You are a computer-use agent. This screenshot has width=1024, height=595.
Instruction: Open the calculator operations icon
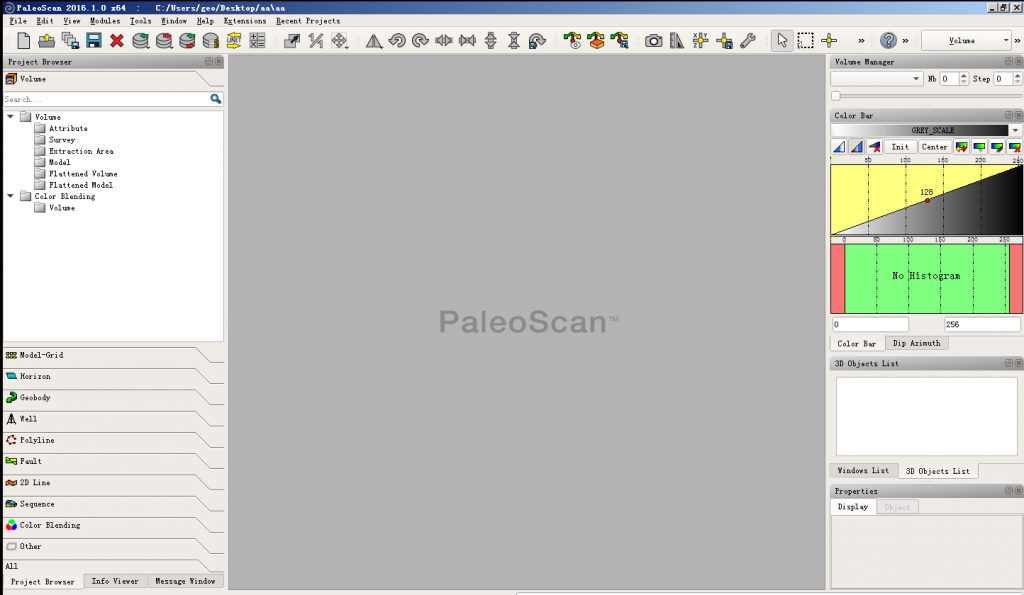click(257, 40)
